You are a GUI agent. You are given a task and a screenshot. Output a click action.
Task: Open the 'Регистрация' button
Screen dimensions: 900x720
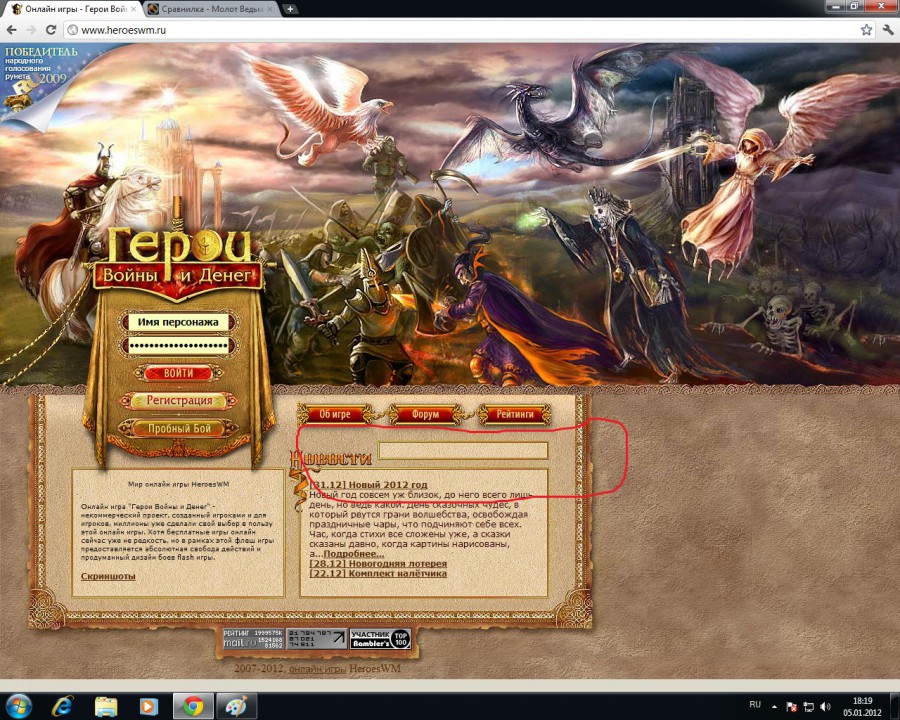pos(179,400)
